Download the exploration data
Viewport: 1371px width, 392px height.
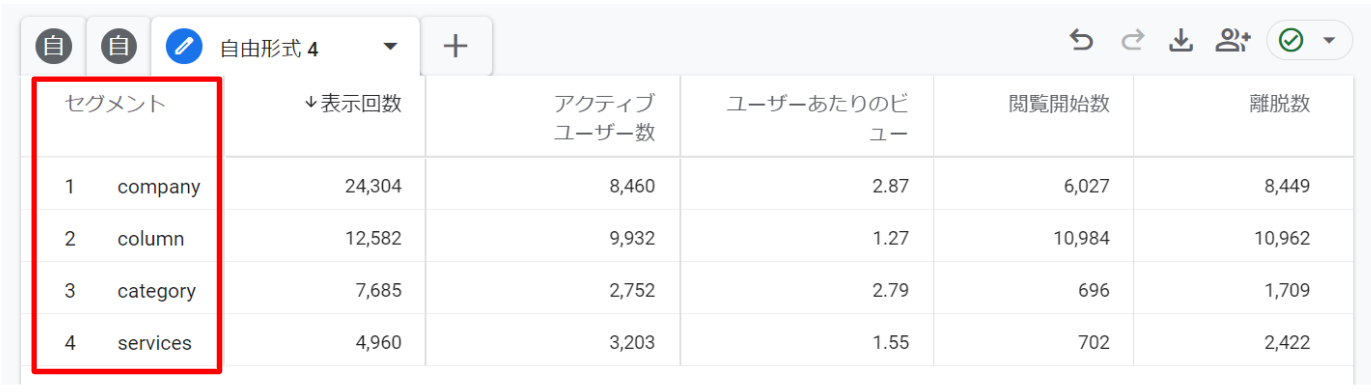tap(1182, 40)
